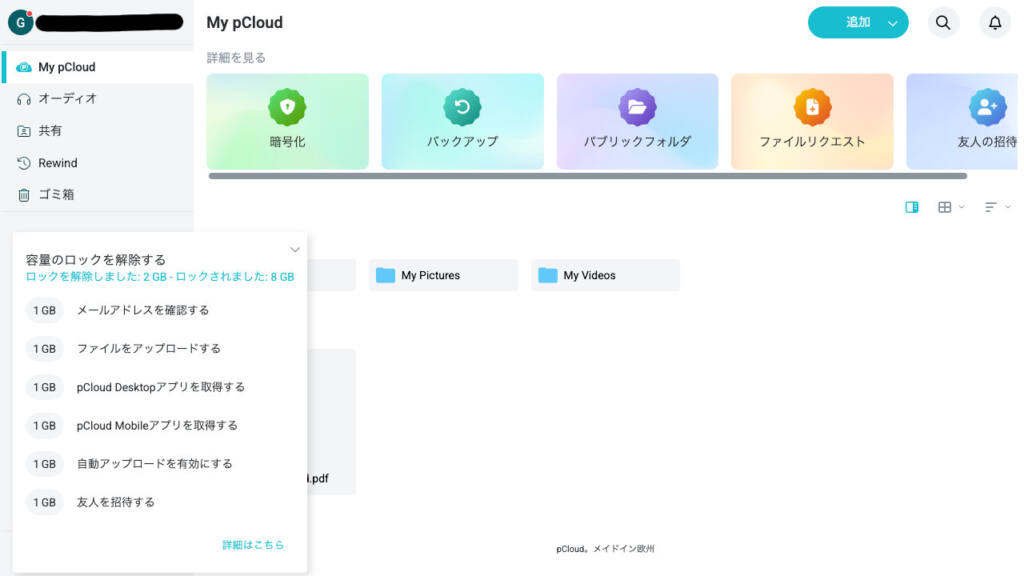Open the バックアップ card

462,121
